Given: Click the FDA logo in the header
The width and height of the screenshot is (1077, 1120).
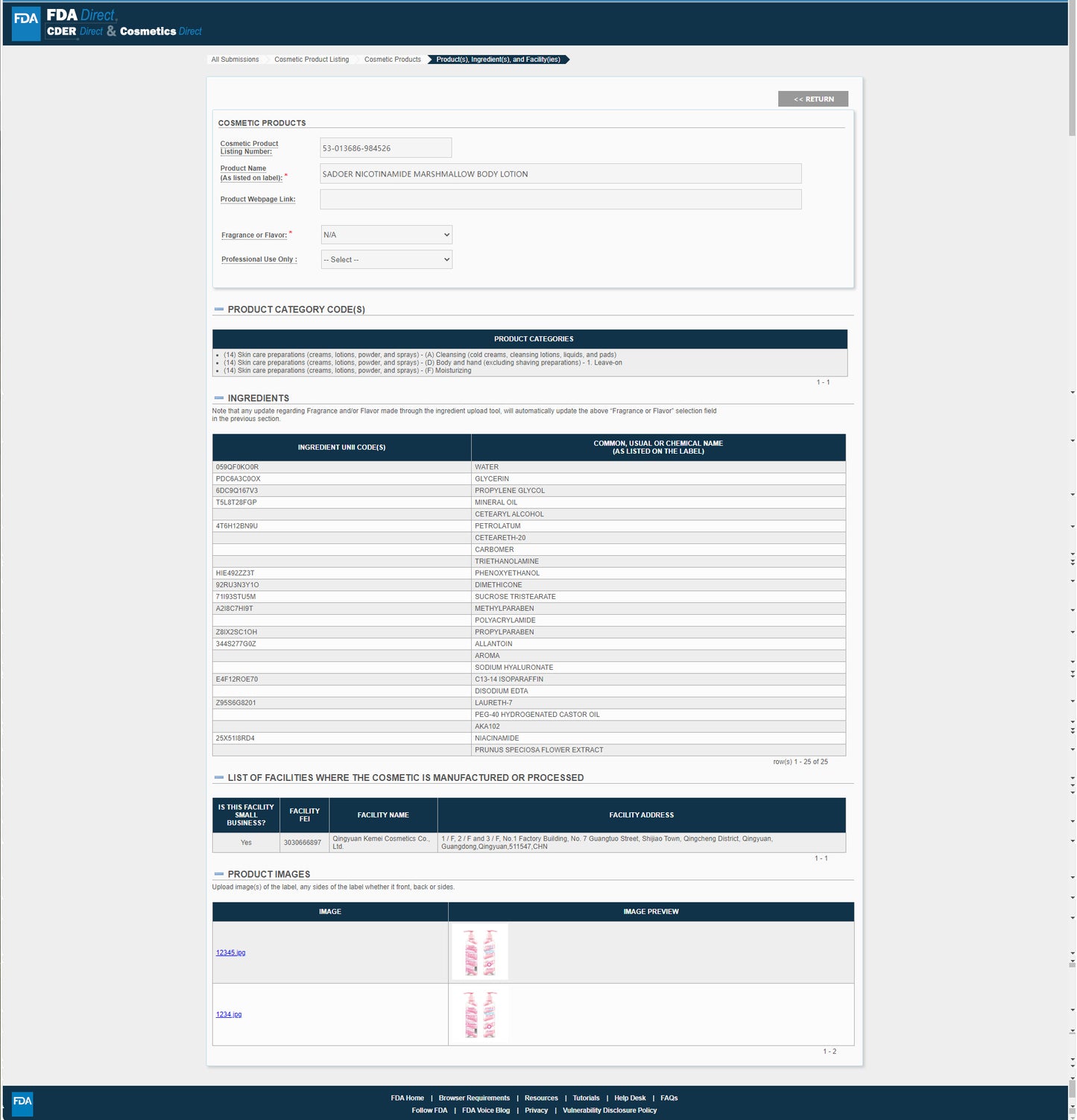Looking at the screenshot, I should coord(26,23).
